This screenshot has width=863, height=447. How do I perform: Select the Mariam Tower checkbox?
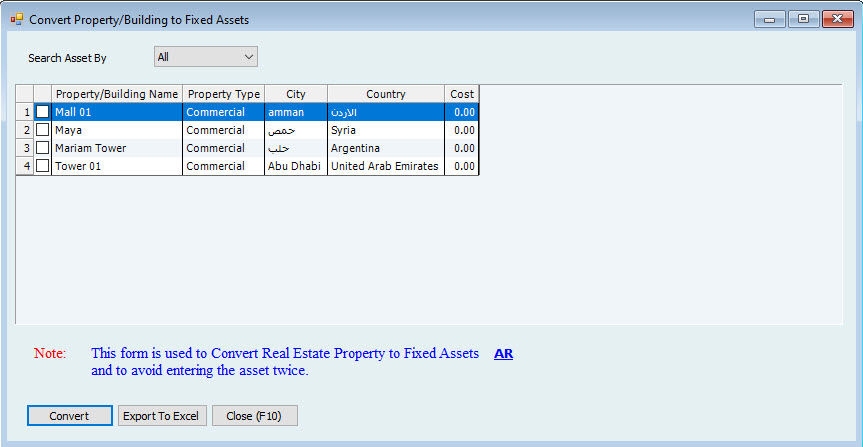[x=42, y=148]
